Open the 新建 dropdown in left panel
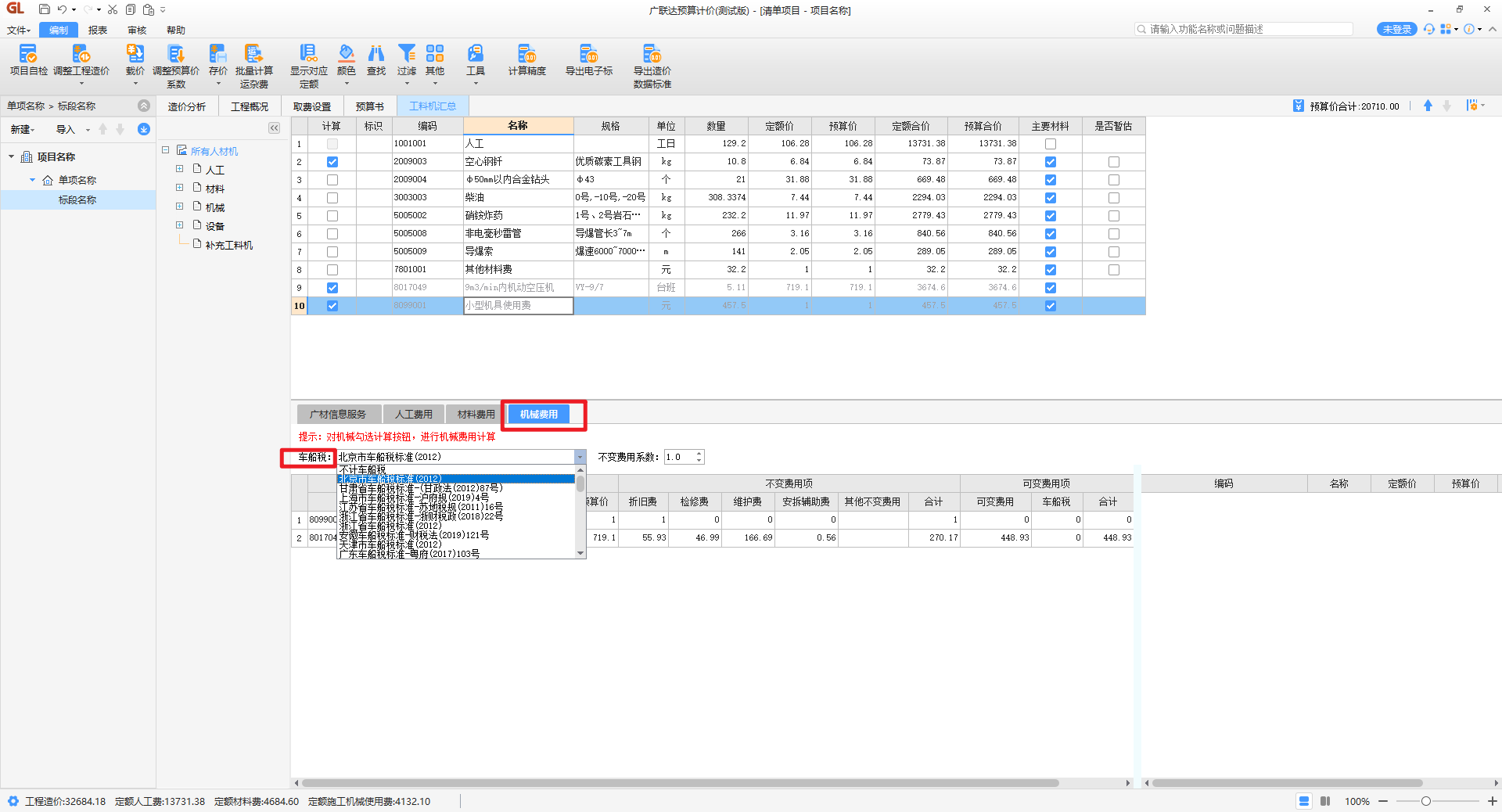1502x812 pixels. coord(23,129)
